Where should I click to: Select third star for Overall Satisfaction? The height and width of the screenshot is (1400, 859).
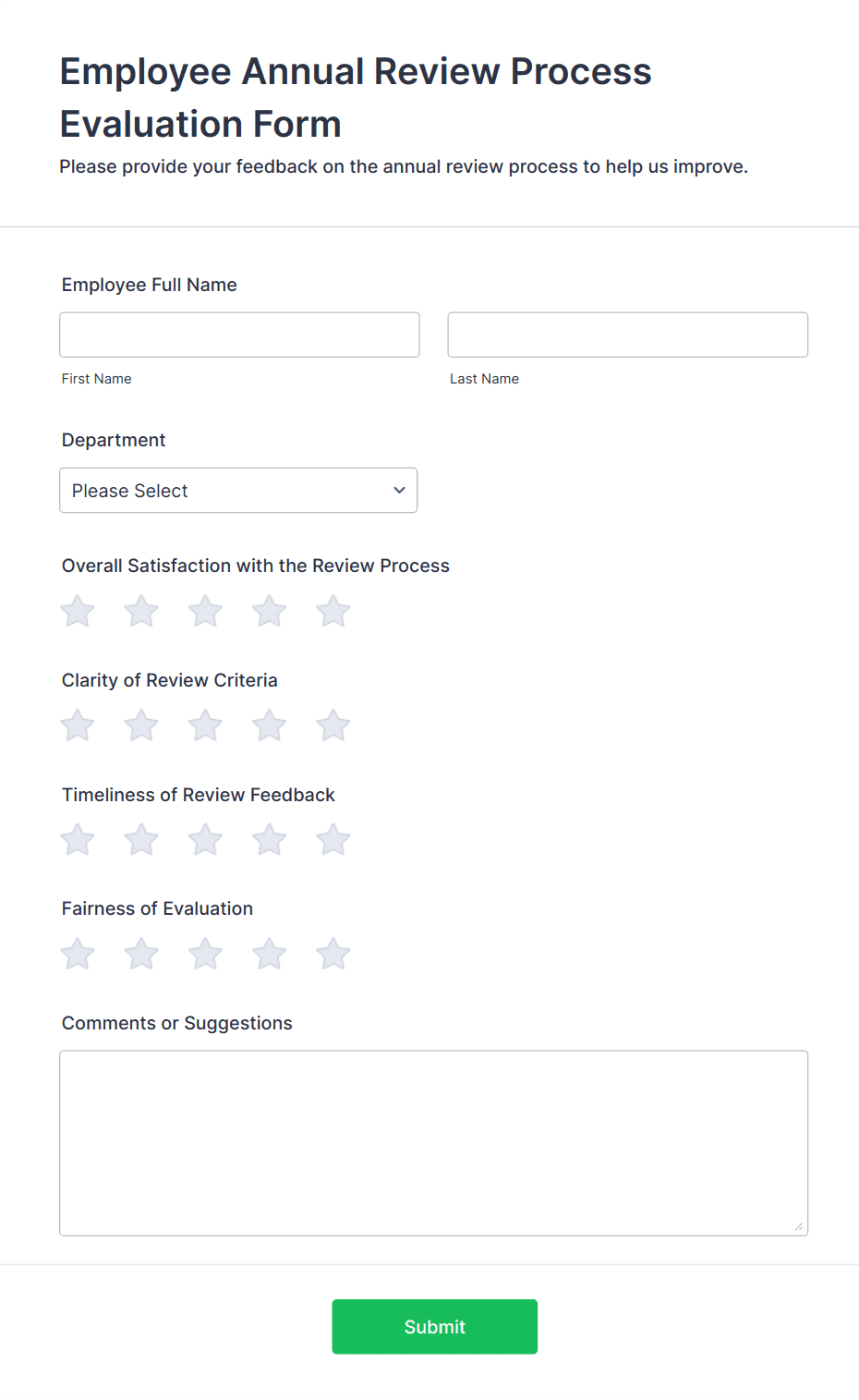click(205, 611)
